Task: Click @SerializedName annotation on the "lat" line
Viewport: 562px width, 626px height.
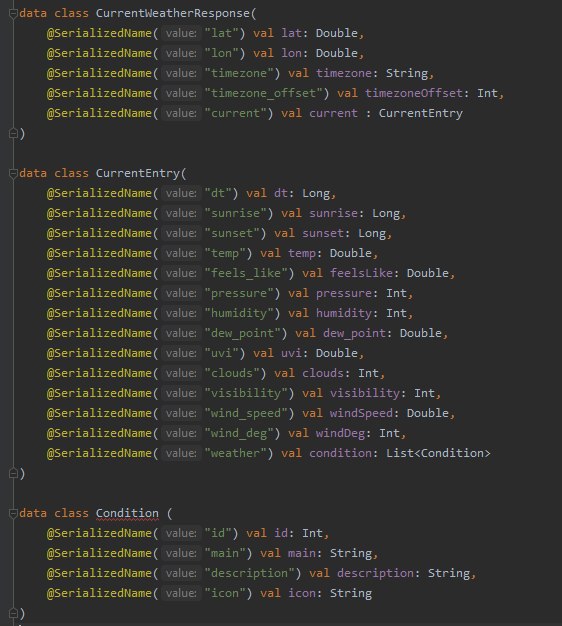Action: (x=99, y=33)
